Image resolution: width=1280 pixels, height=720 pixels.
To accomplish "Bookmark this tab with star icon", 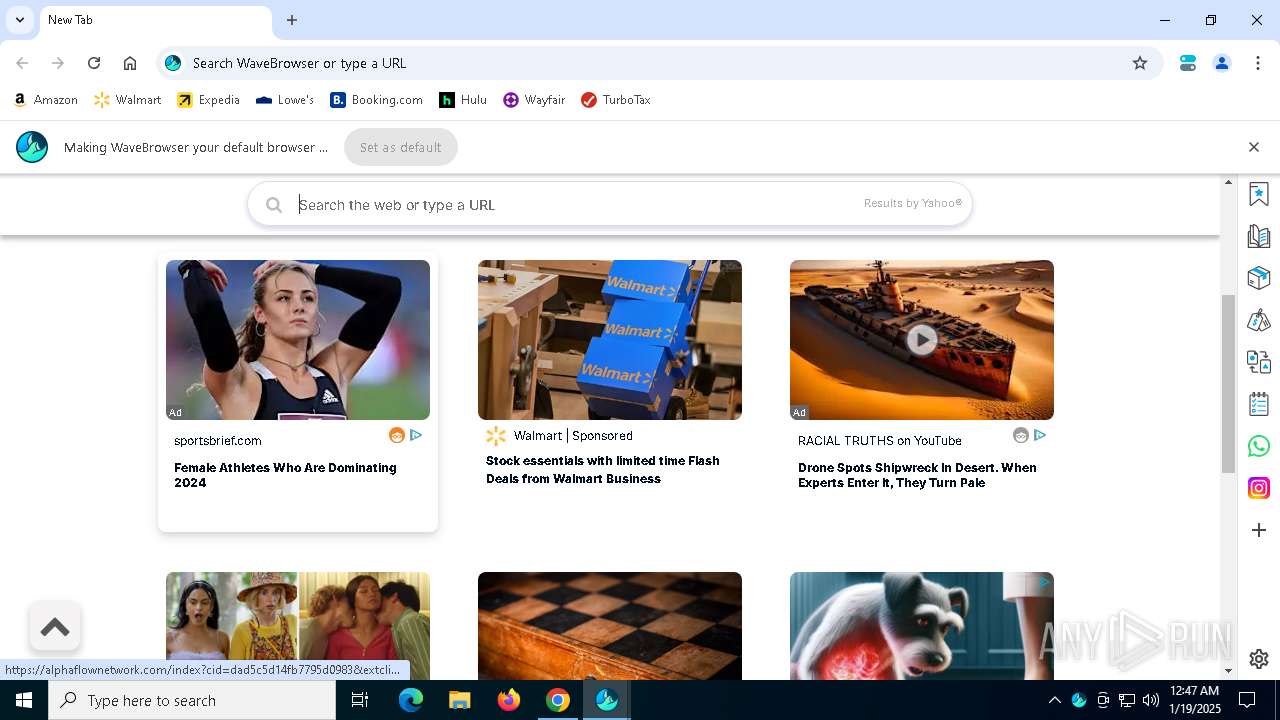I will (x=1140, y=63).
